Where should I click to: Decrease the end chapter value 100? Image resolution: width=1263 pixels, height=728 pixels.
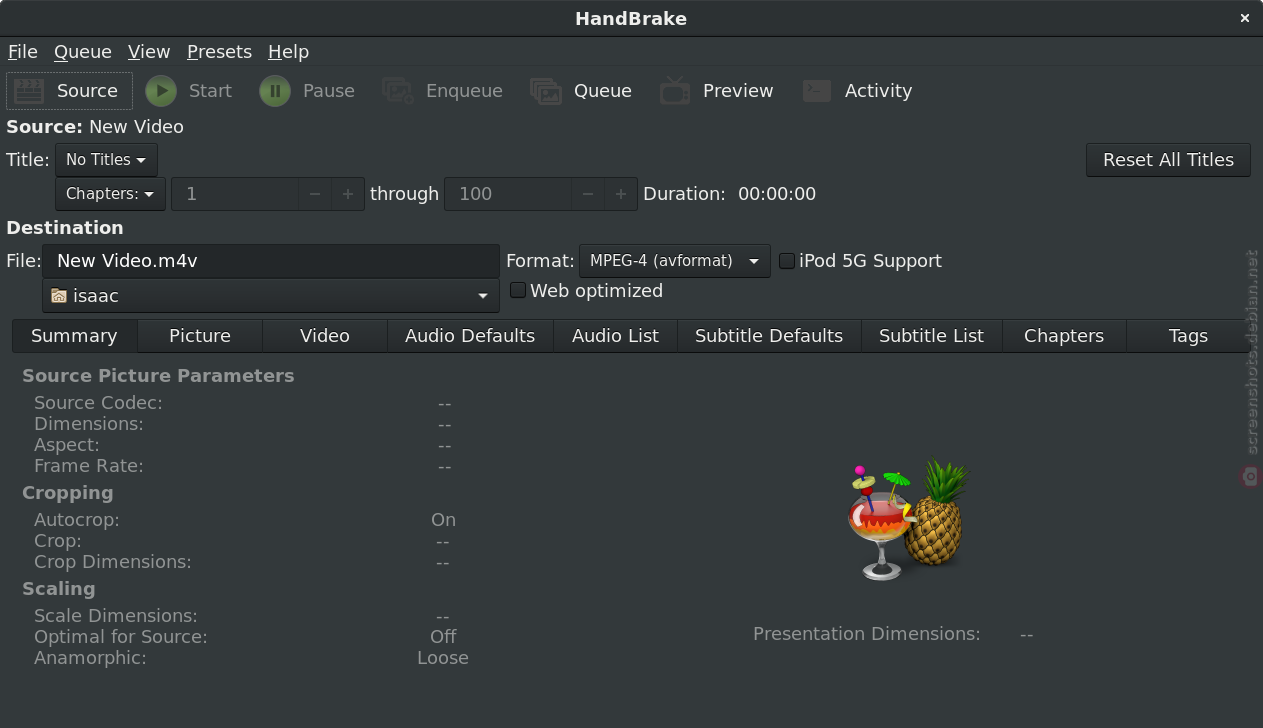pyautogui.click(x=588, y=194)
